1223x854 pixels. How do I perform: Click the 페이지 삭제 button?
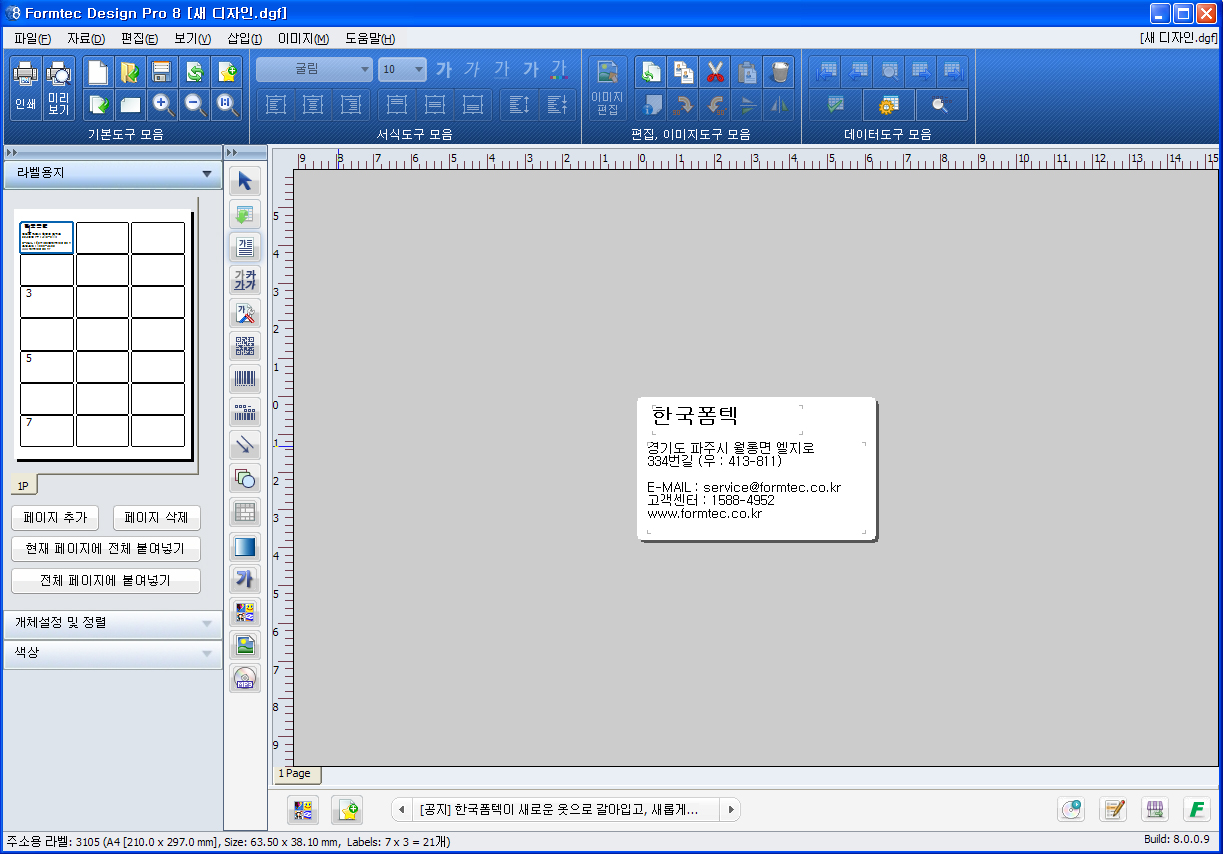point(157,518)
